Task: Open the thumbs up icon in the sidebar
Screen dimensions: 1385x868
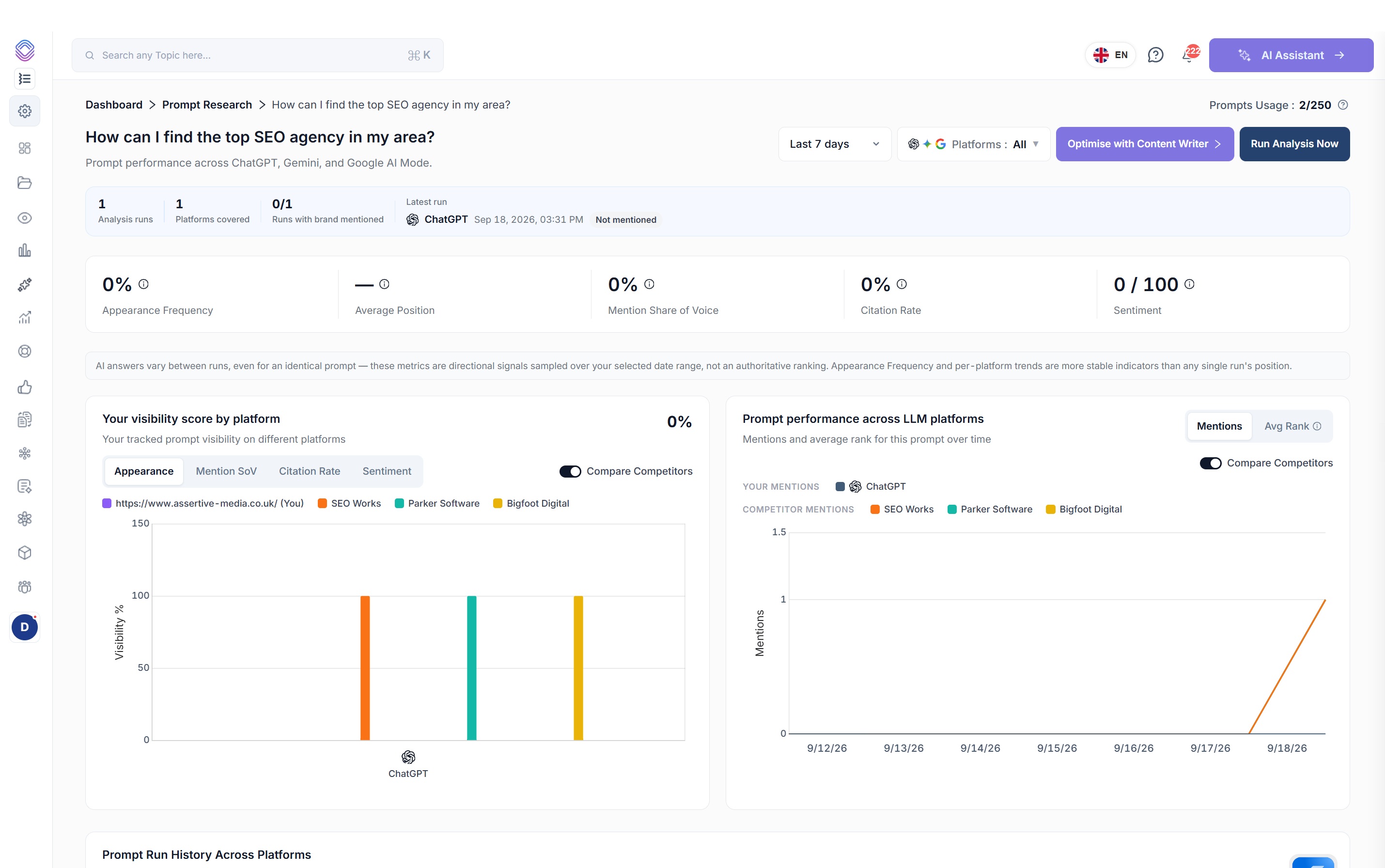Action: (25, 387)
